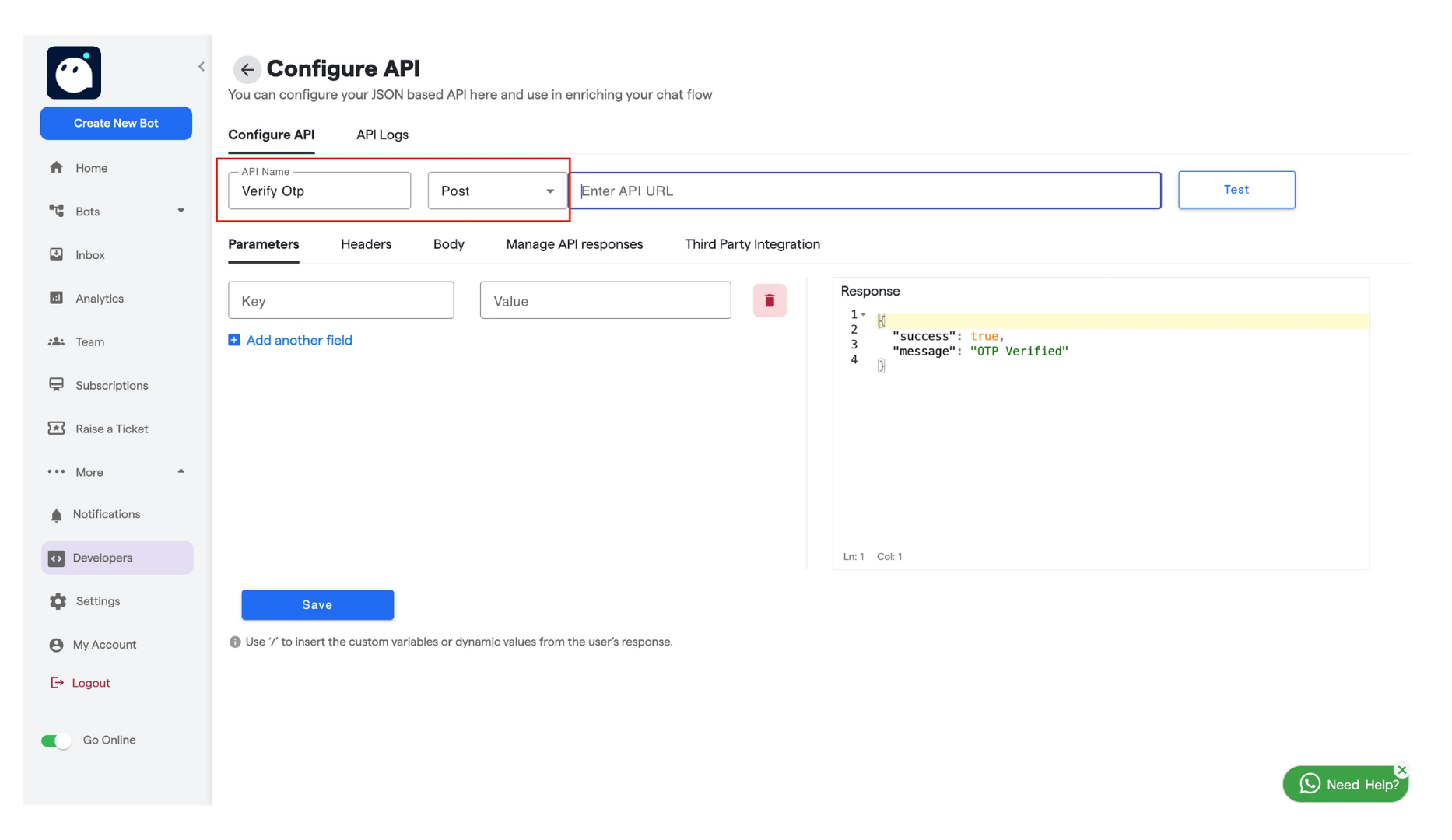
Task: Delete the parameter row with the trash icon
Action: pyautogui.click(x=770, y=300)
